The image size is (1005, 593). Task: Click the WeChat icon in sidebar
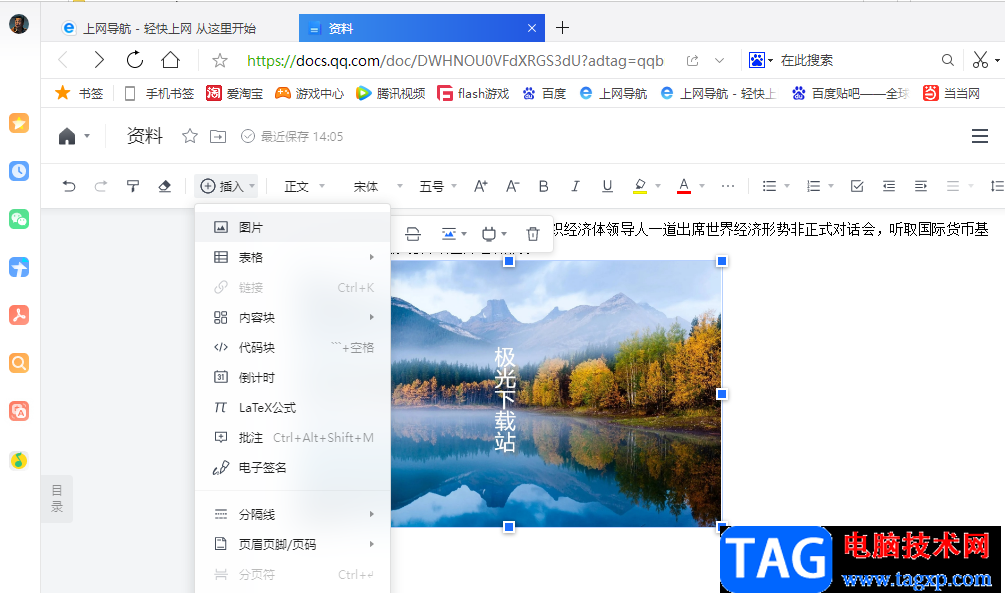click(19, 219)
